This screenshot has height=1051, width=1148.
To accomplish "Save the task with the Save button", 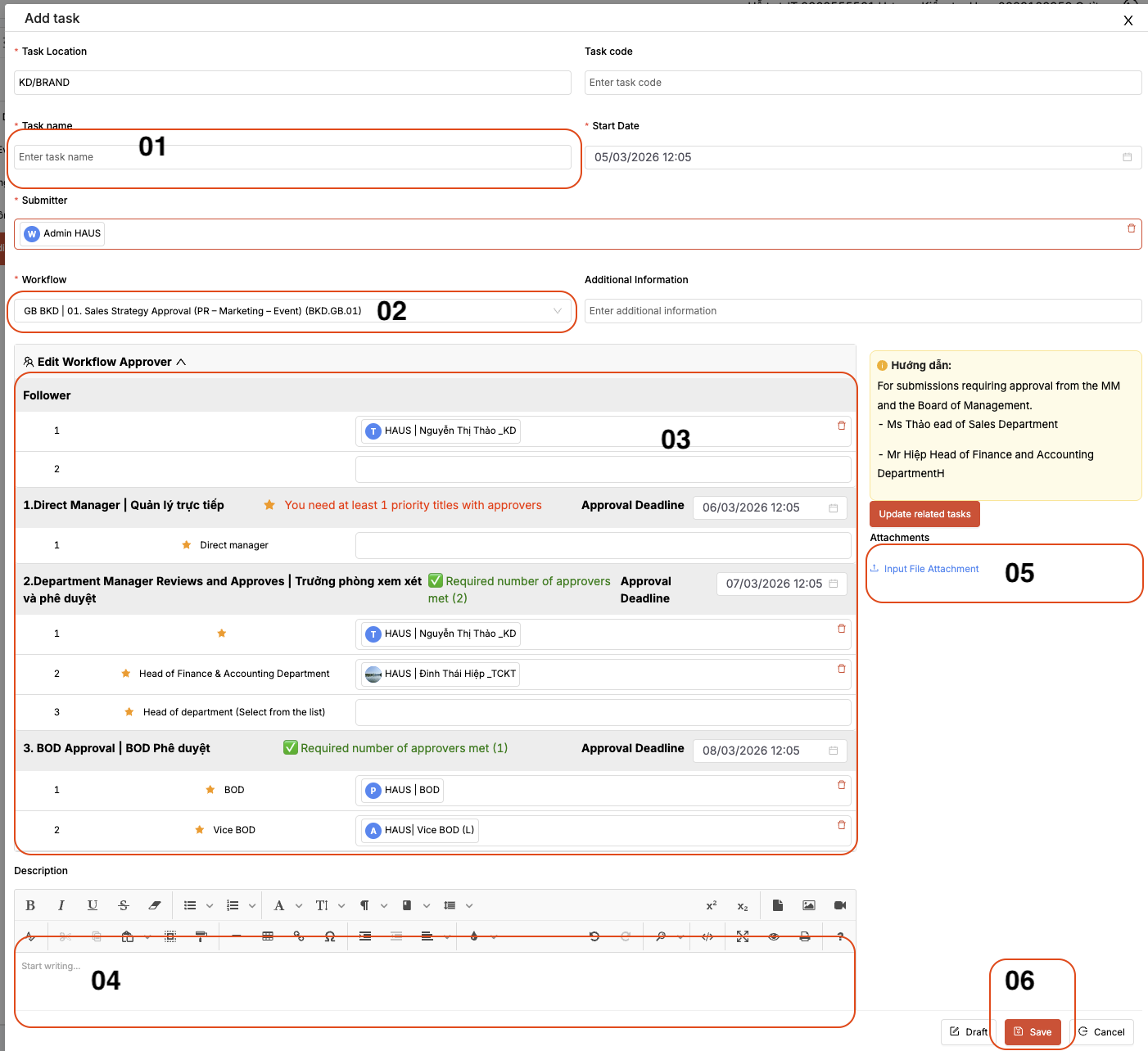I will point(1032,1032).
